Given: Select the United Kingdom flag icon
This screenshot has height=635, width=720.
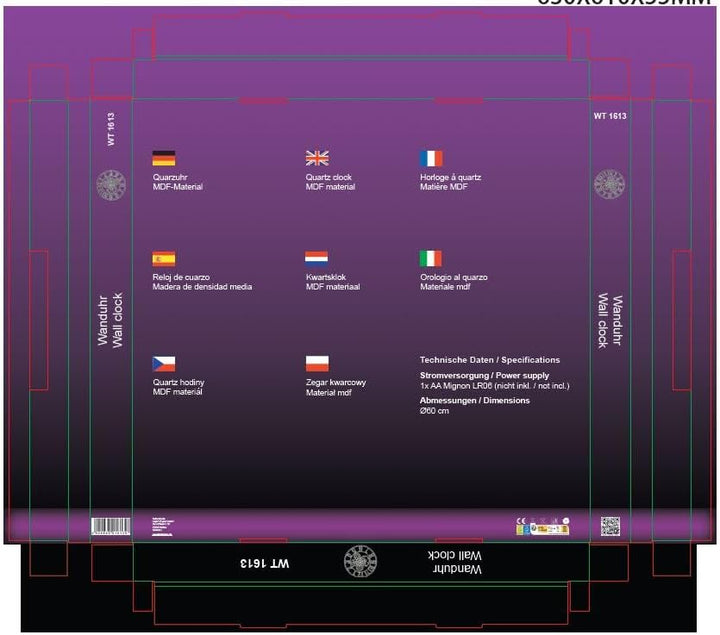Looking at the screenshot, I should point(317,158).
